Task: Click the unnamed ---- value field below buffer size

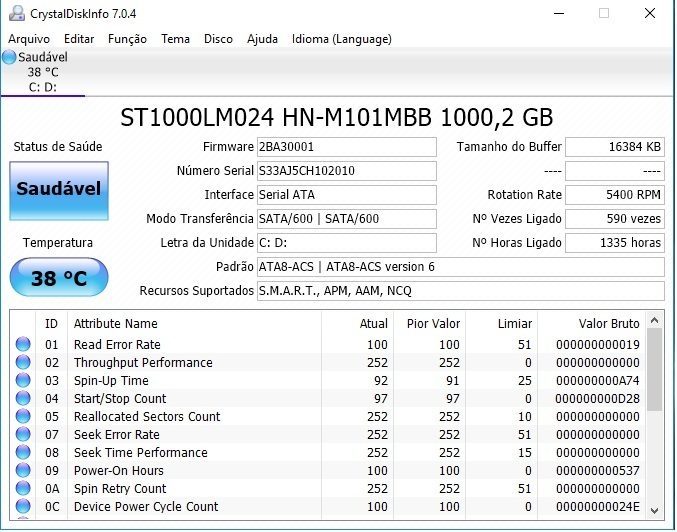Action: pyautogui.click(x=615, y=171)
